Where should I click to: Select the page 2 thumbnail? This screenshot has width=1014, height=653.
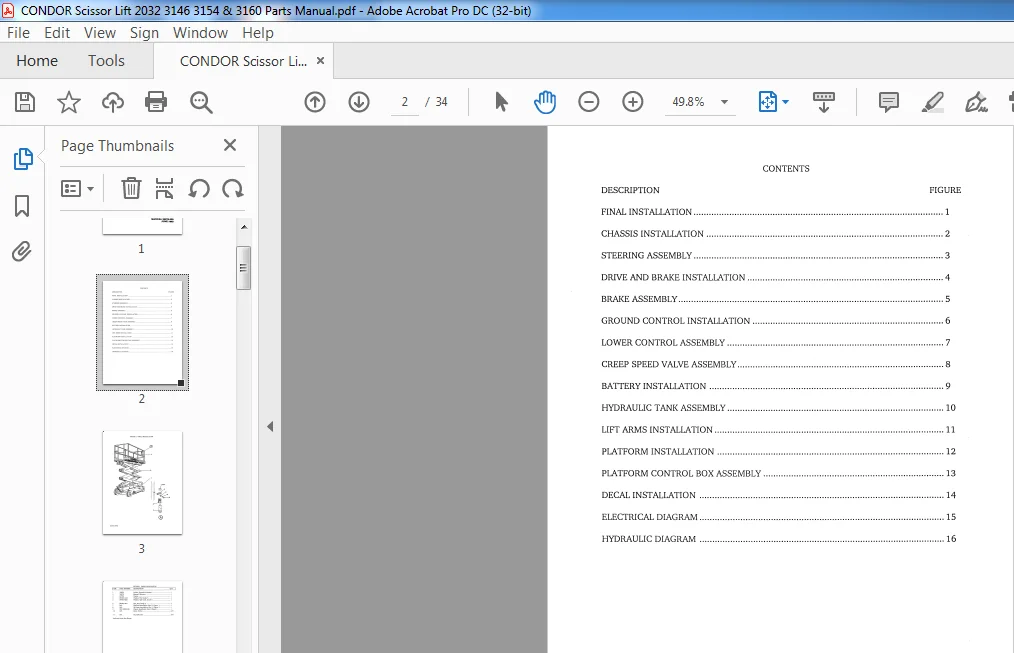[142, 332]
